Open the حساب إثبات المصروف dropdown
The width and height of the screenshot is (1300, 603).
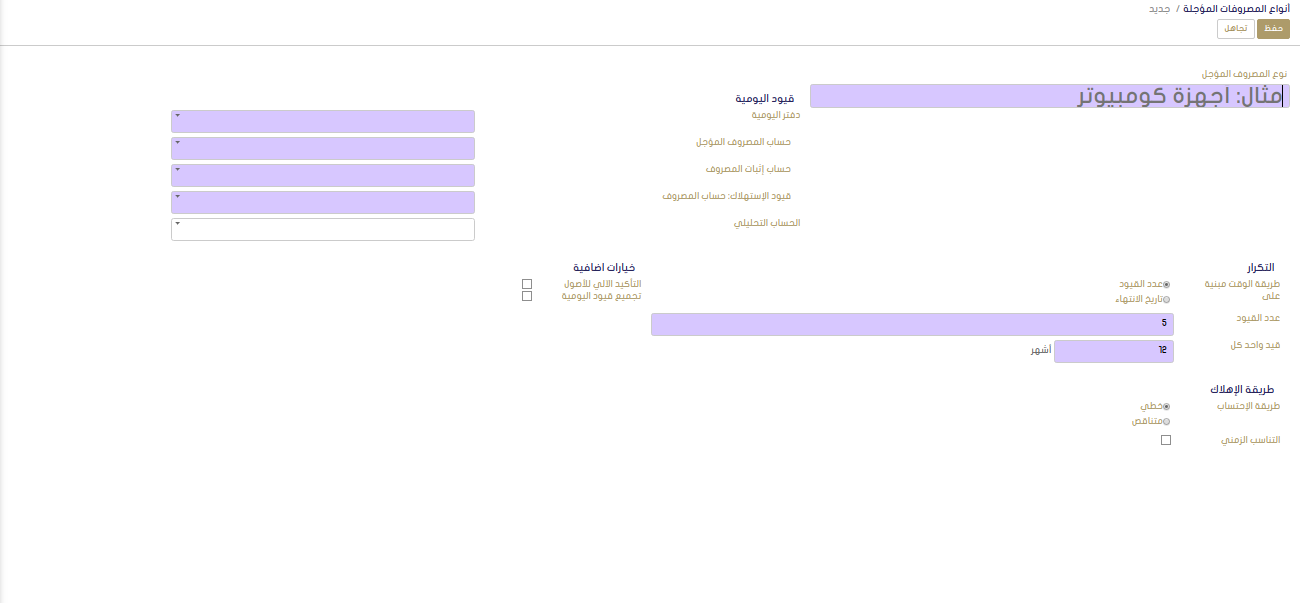coord(323,176)
